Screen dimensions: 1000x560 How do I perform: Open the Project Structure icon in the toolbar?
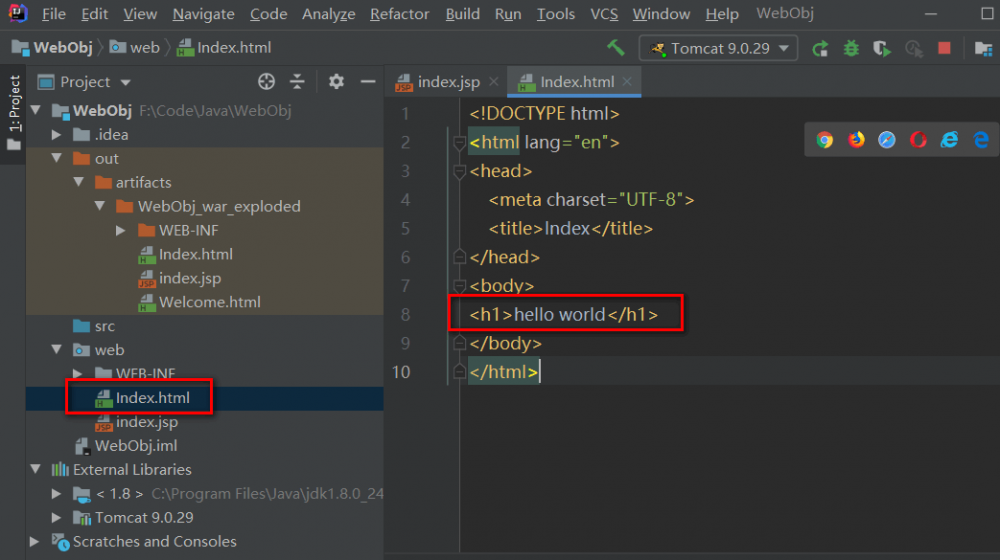(983, 48)
